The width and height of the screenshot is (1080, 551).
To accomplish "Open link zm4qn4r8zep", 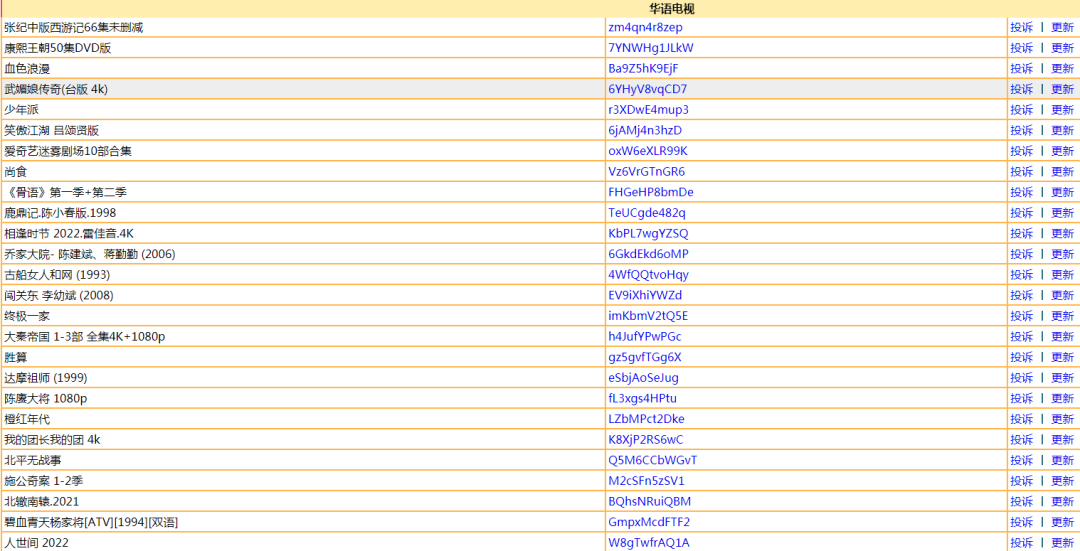I will (x=645, y=28).
